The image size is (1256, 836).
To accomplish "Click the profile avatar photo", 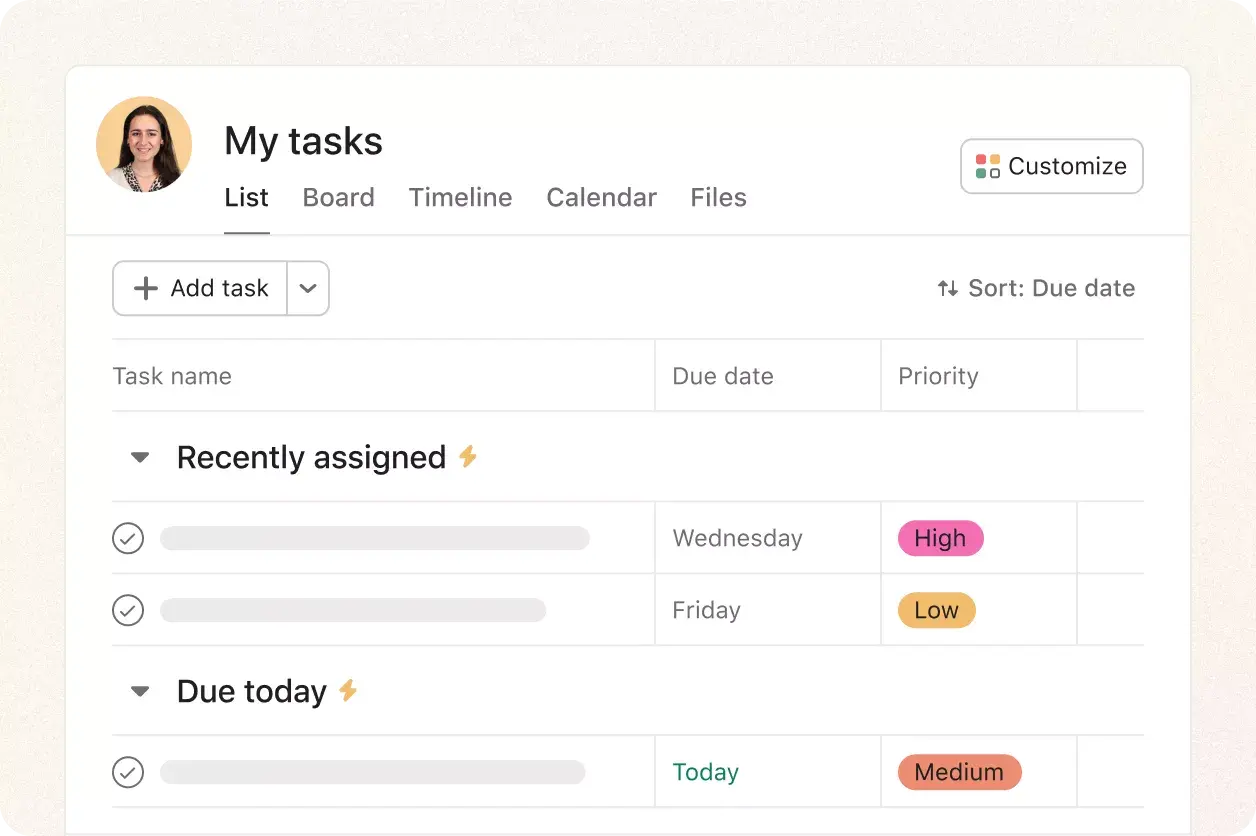I will click(144, 144).
